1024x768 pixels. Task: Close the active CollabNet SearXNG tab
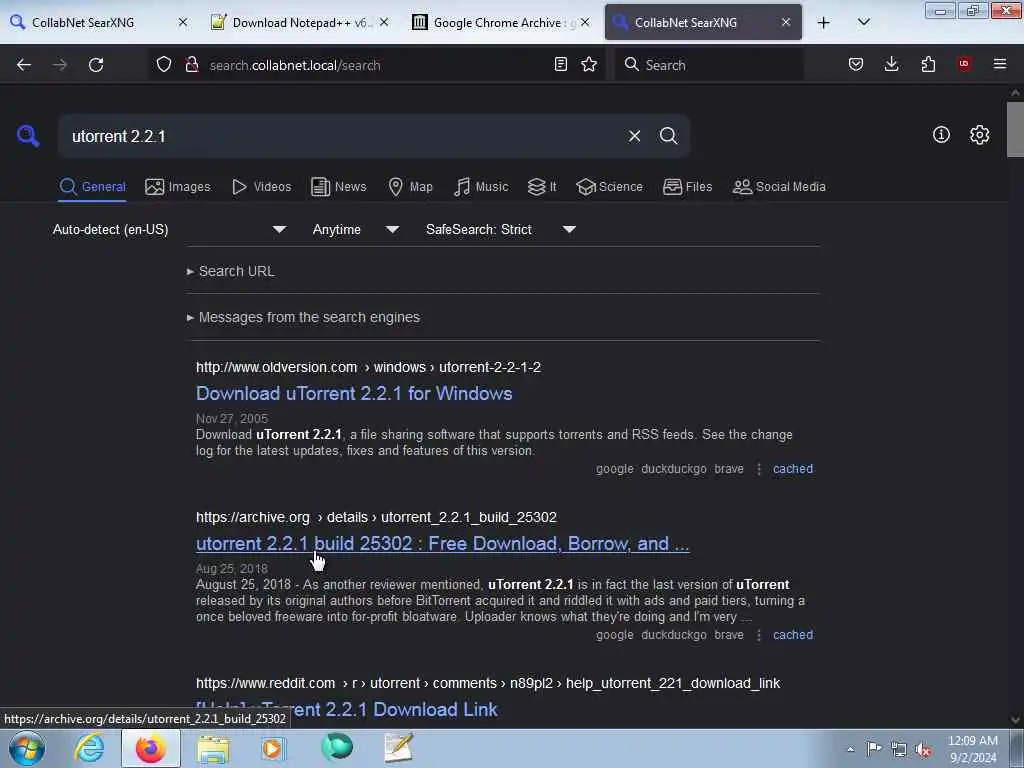coord(786,22)
